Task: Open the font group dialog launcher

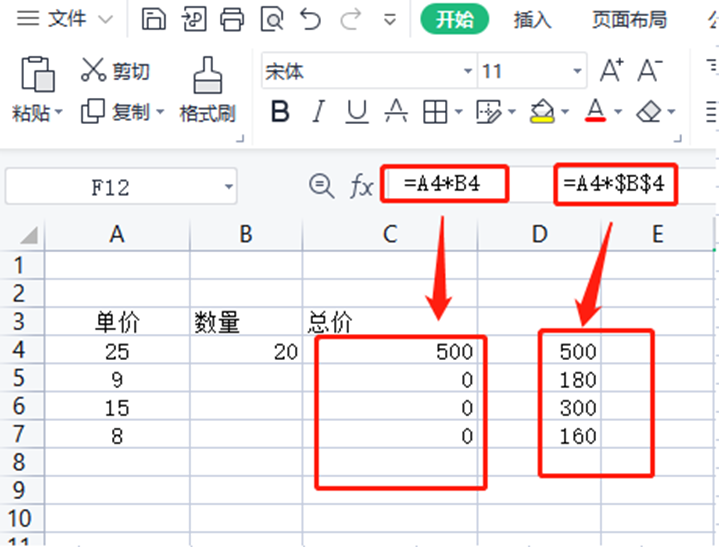Action: pyautogui.click(x=678, y=138)
